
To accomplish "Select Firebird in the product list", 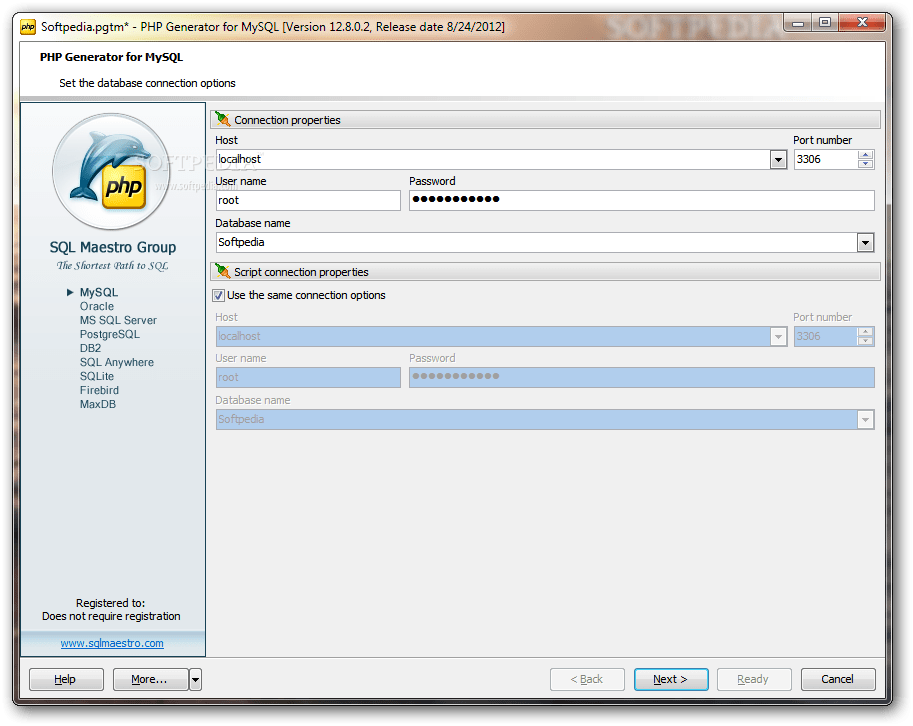I will pyautogui.click(x=99, y=390).
